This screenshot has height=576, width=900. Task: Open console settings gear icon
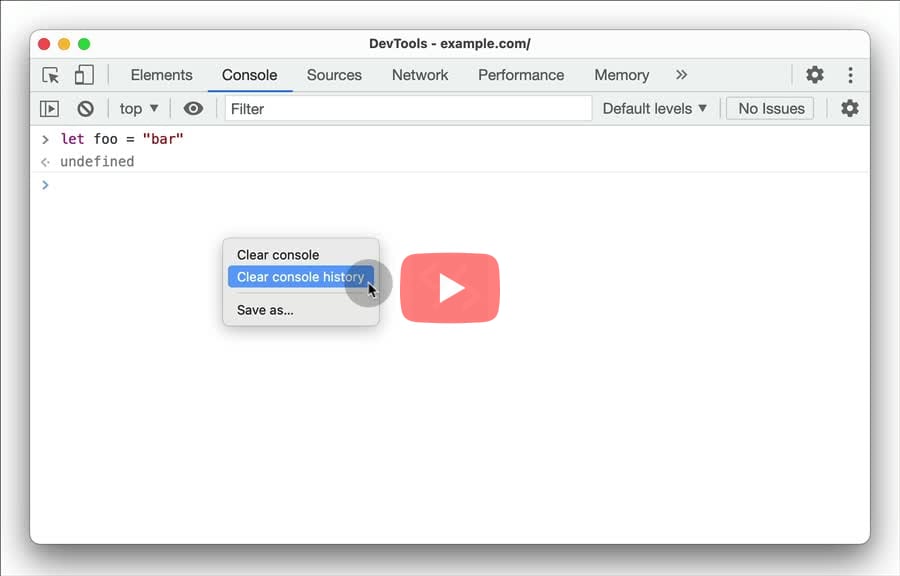pos(849,108)
